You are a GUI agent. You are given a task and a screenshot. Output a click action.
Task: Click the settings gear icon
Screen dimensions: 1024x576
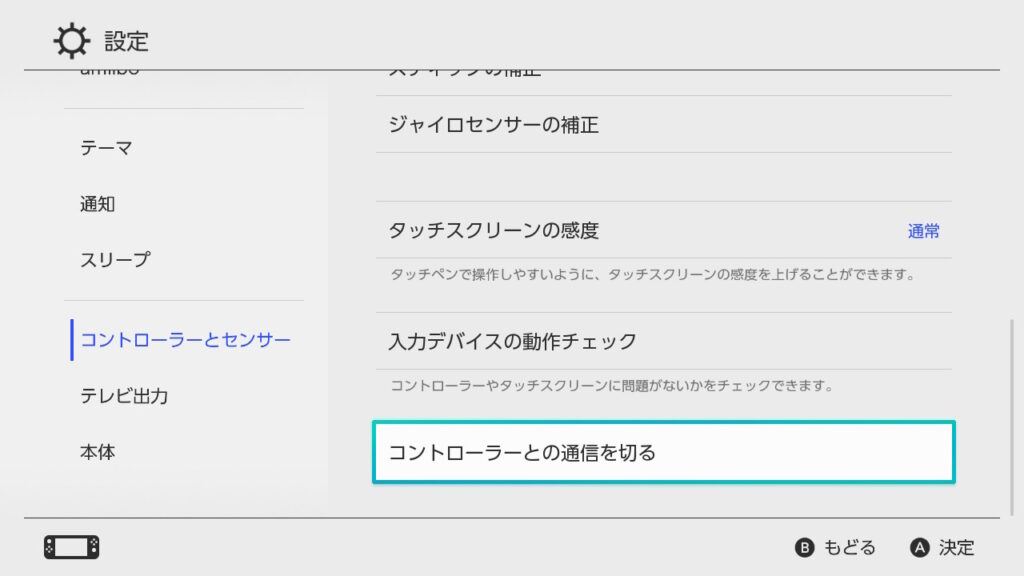pos(71,40)
